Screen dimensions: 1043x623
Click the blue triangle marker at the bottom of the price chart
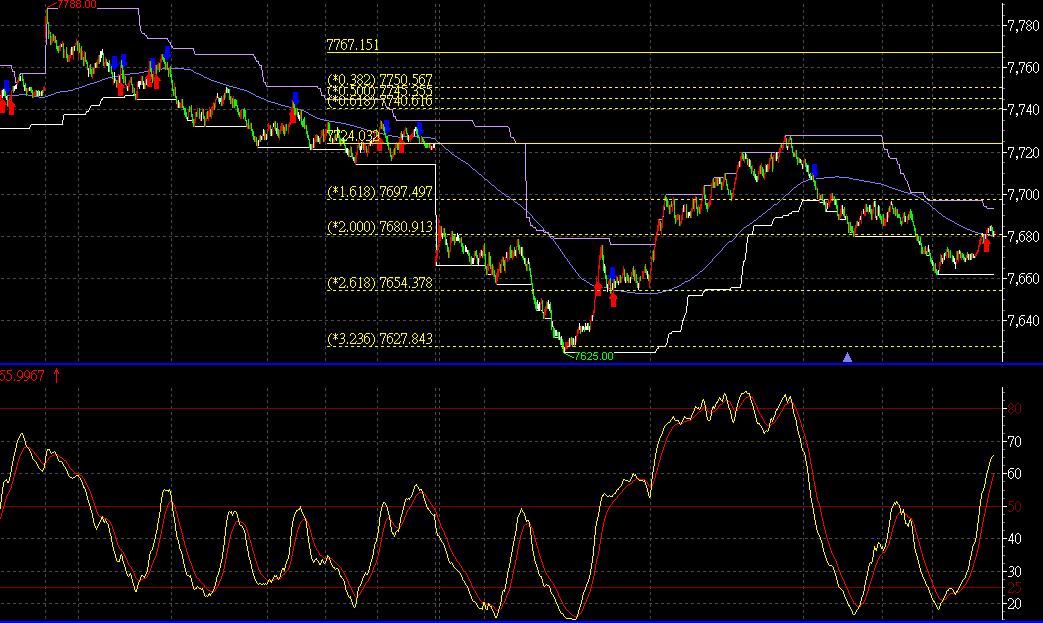847,358
